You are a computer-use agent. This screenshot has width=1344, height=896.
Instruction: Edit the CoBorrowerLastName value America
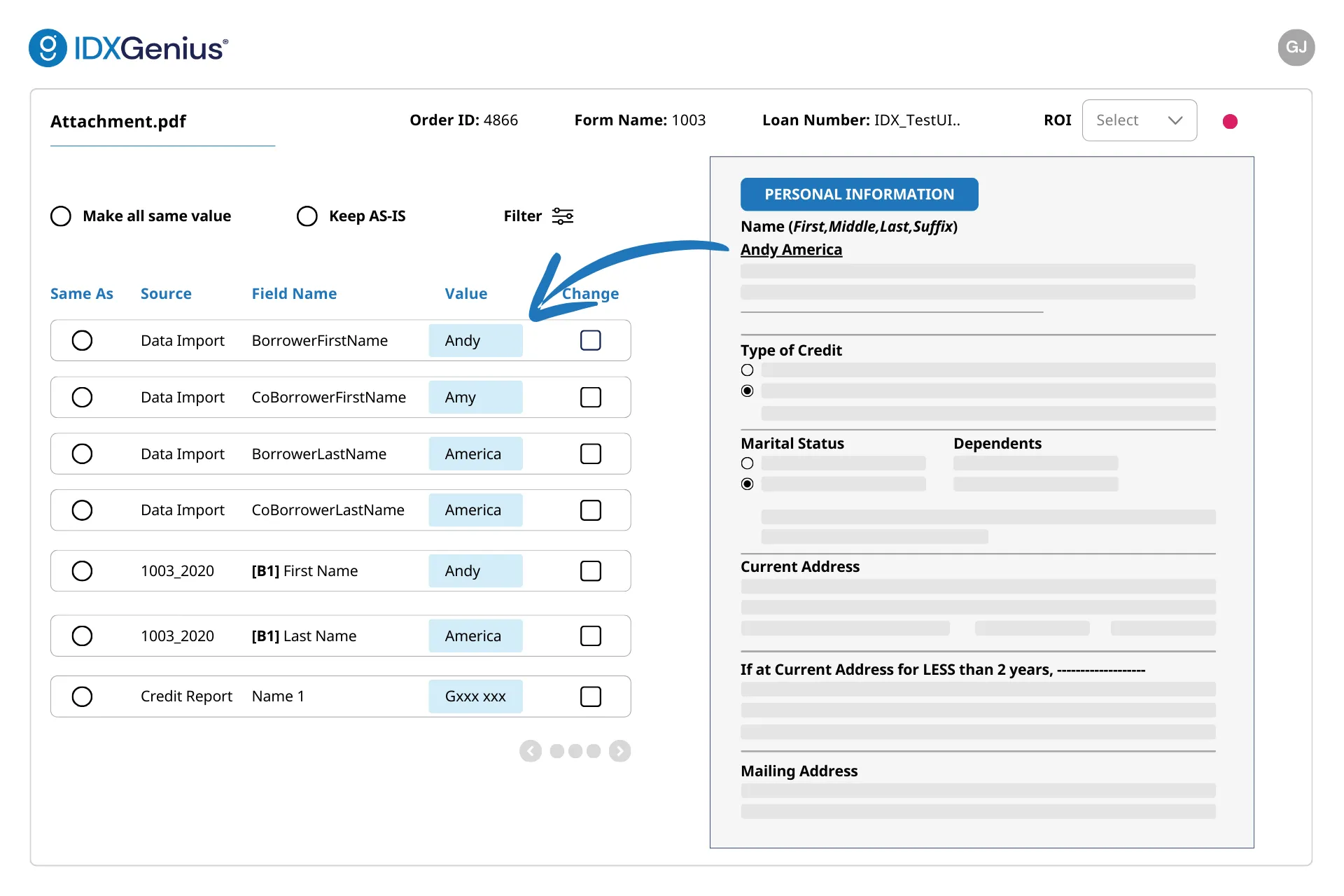tap(475, 510)
